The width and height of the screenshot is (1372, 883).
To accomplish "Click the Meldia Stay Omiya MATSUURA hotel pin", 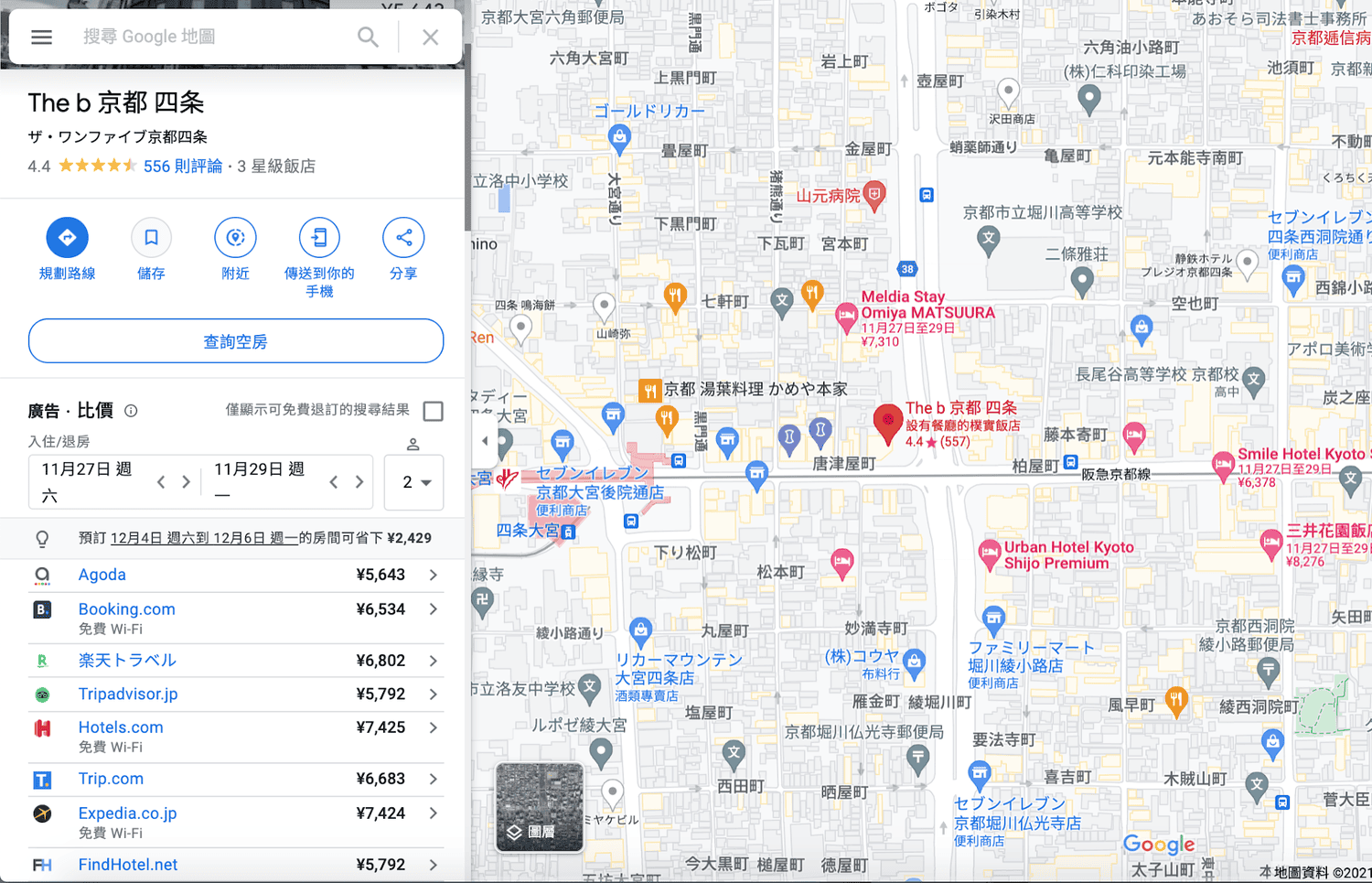I will click(x=846, y=318).
